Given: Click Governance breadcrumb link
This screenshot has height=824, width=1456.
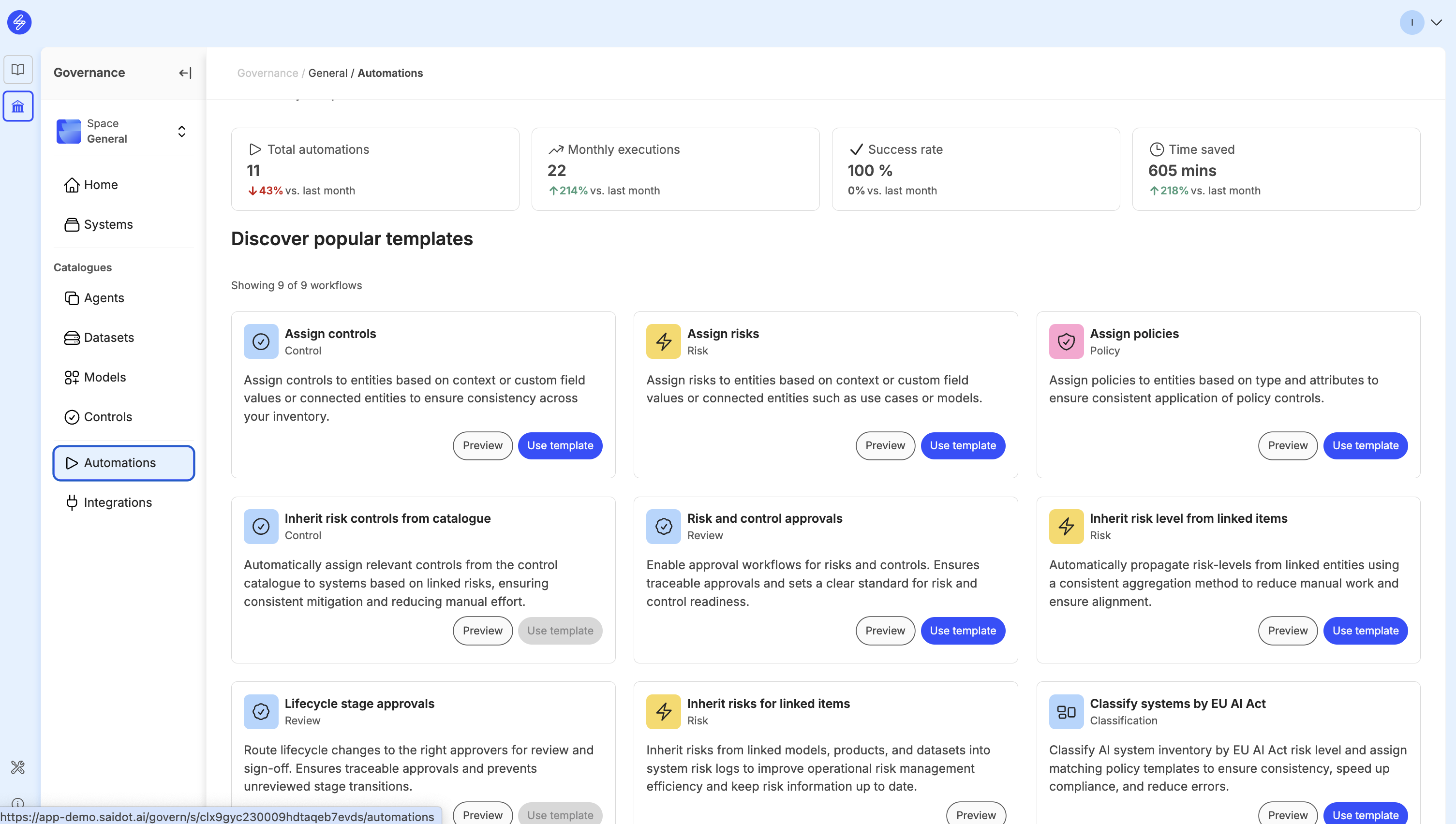Looking at the screenshot, I should pyautogui.click(x=268, y=73).
